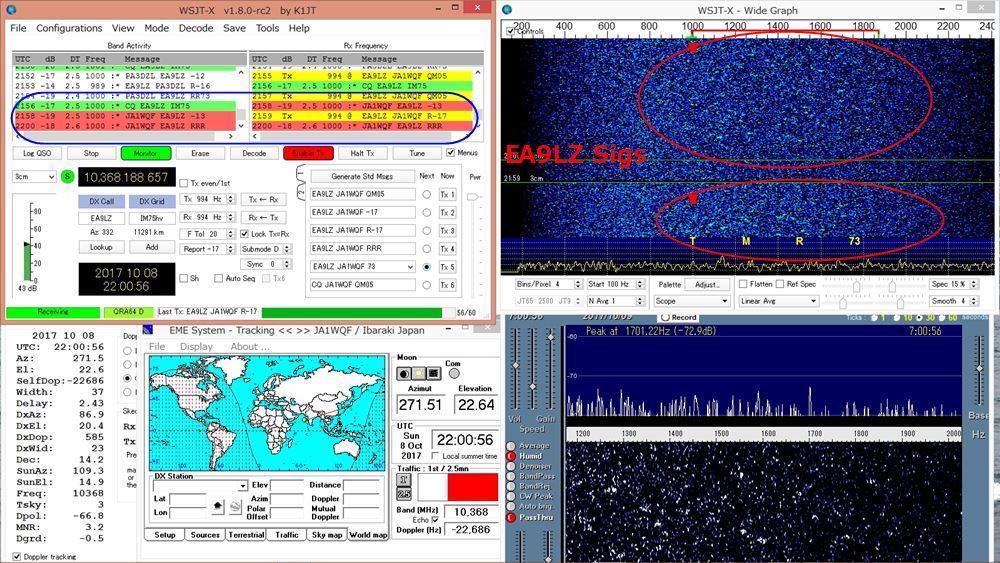
Task: Uncheck the Menus checkbox
Action: pos(451,153)
